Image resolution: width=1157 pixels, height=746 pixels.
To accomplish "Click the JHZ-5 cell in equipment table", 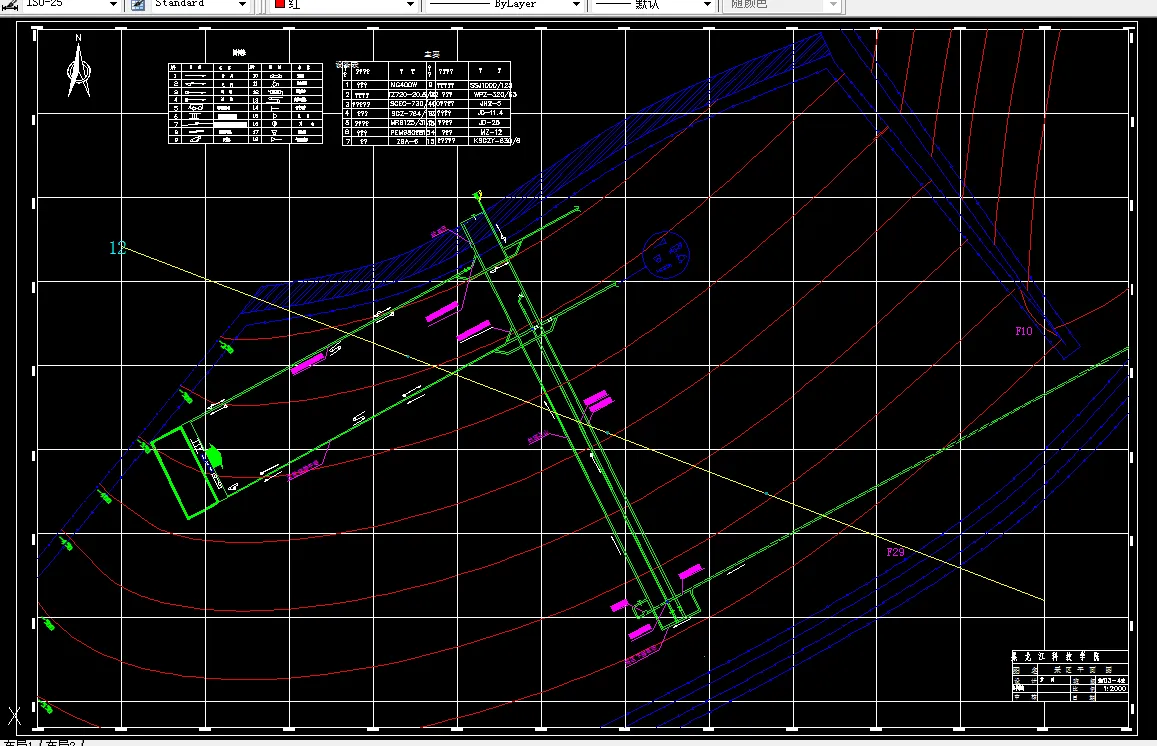I will click(x=491, y=104).
